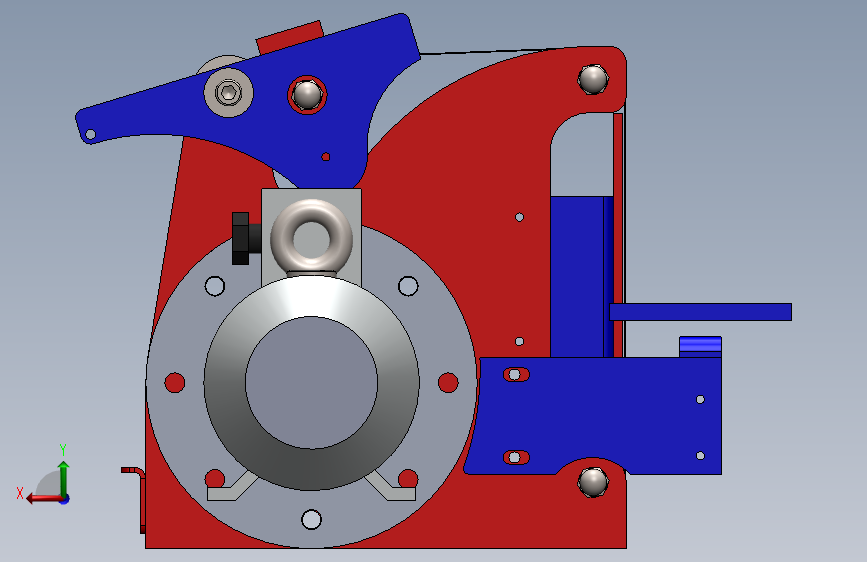Click the green Y axis of the triad
This screenshot has height=562, width=867.
[64, 480]
